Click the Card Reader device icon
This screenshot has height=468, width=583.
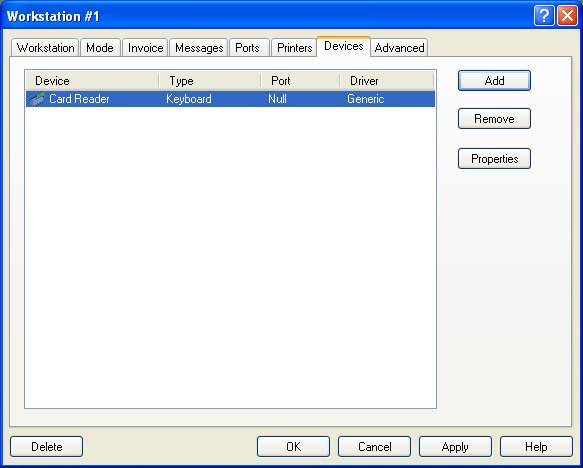pos(37,99)
